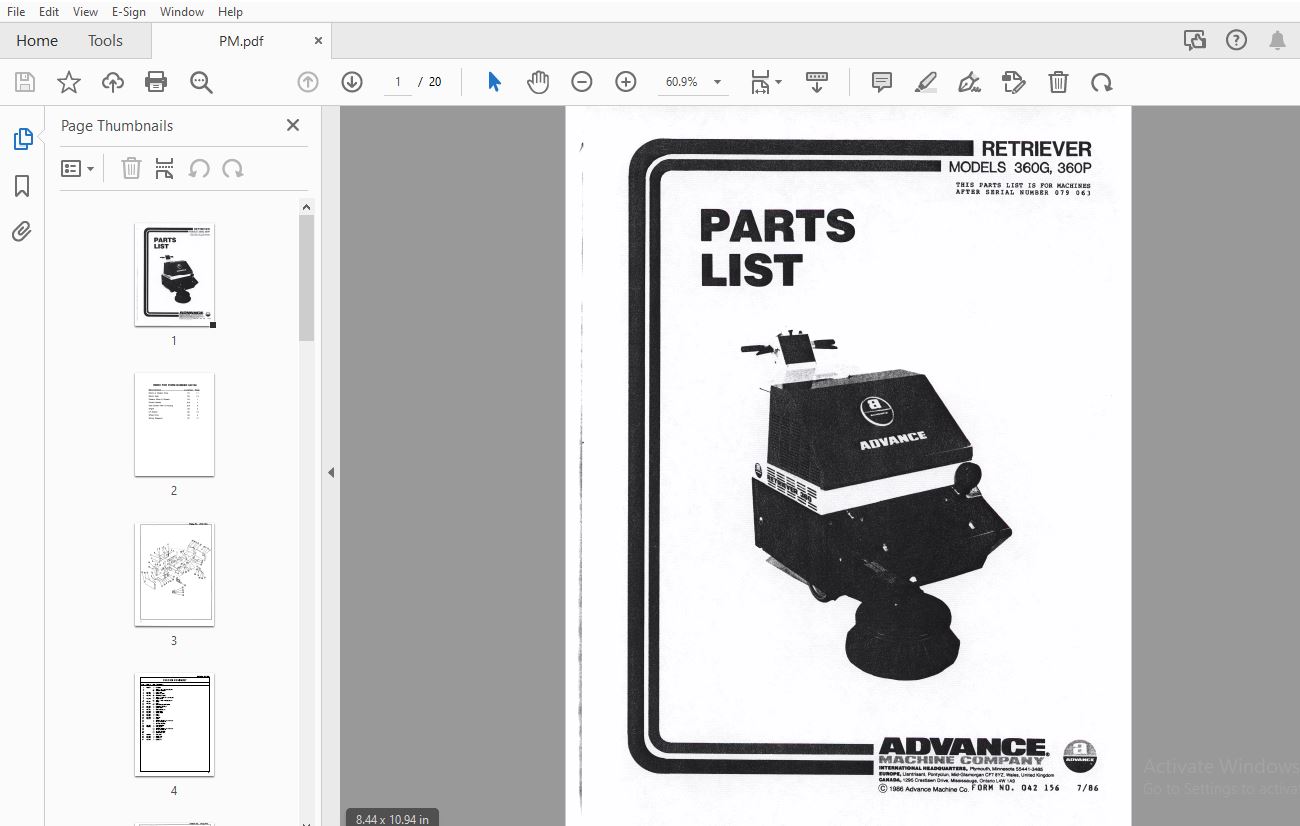This screenshot has height=826, width=1300.
Task: Click the Save file icon
Action: pos(25,82)
